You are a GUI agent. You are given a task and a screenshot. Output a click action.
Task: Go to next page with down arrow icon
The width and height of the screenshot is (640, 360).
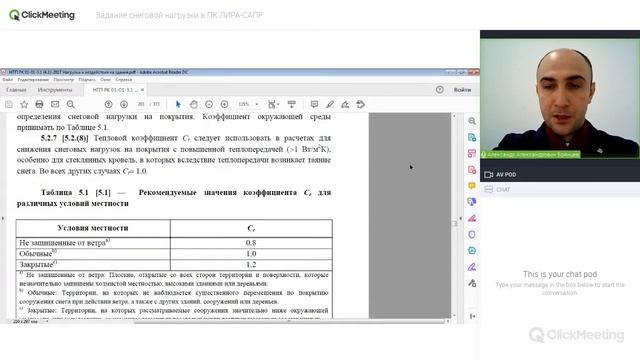coord(124,104)
